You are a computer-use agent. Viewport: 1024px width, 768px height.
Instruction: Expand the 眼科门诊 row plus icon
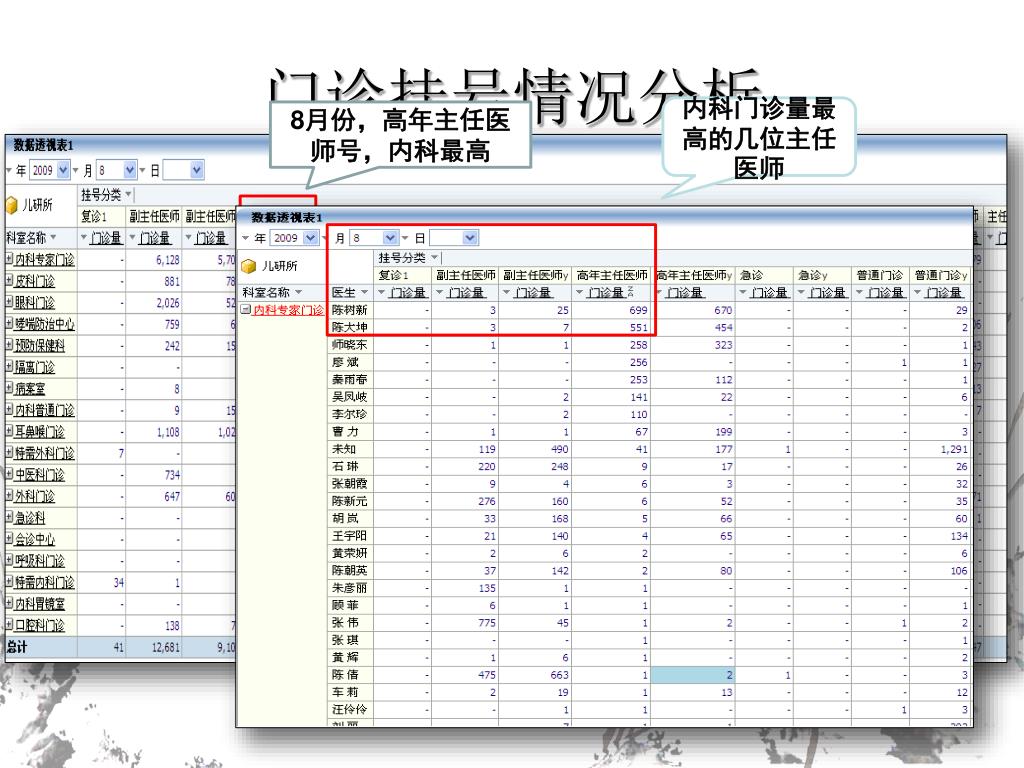9,303
